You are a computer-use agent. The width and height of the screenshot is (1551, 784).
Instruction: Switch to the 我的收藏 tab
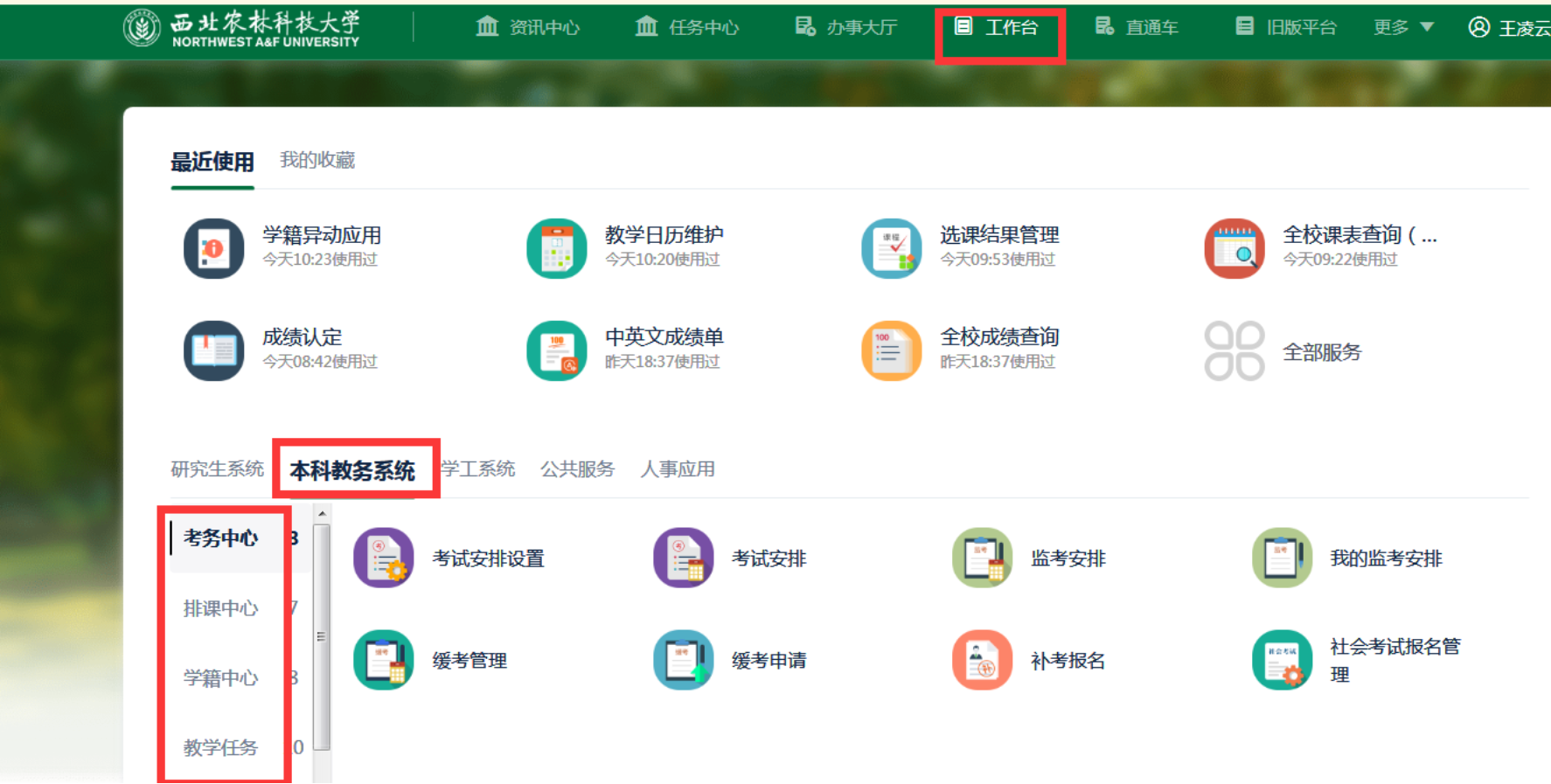pyautogui.click(x=316, y=160)
